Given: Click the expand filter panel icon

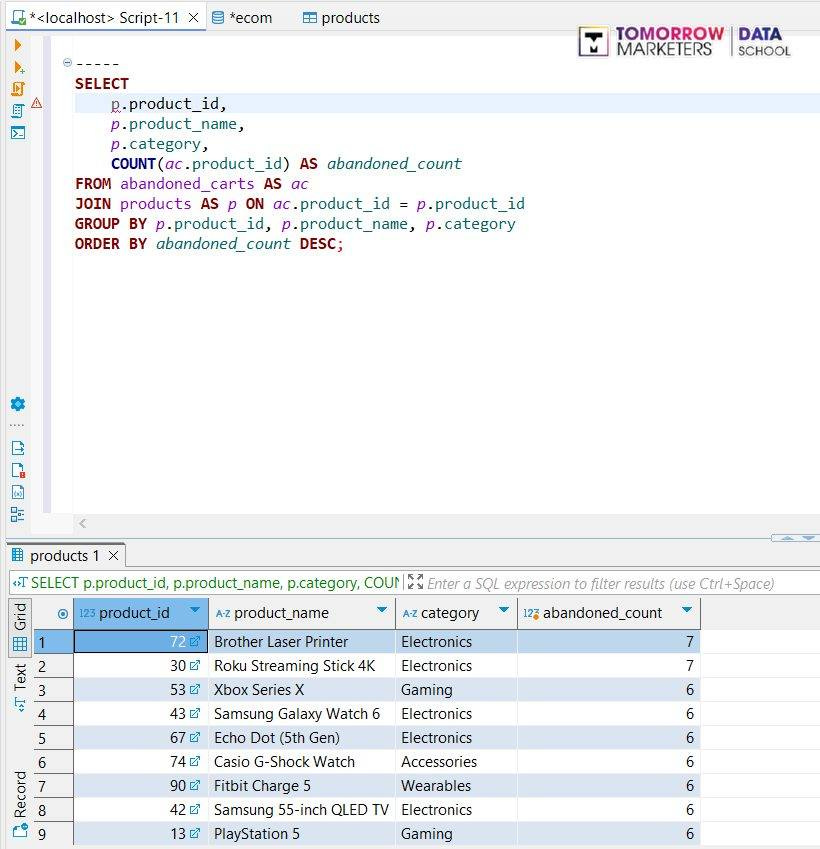Looking at the screenshot, I should [x=415, y=582].
